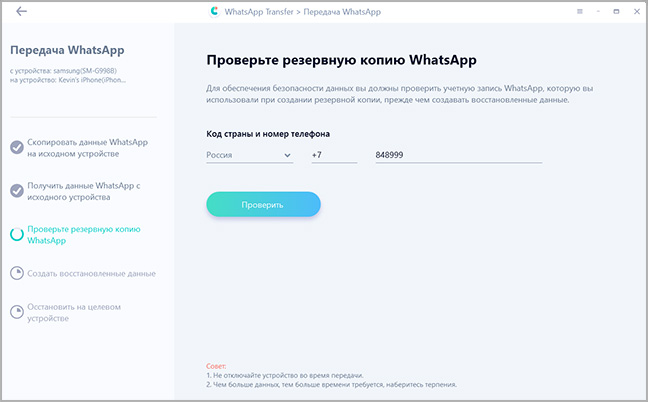
Task: Click the description paragraph 'Для обеспечения безопасности данных'
Action: [x=400, y=94]
